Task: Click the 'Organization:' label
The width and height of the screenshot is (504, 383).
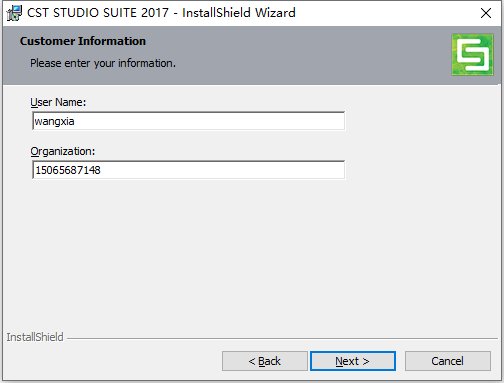Action: 63,151
